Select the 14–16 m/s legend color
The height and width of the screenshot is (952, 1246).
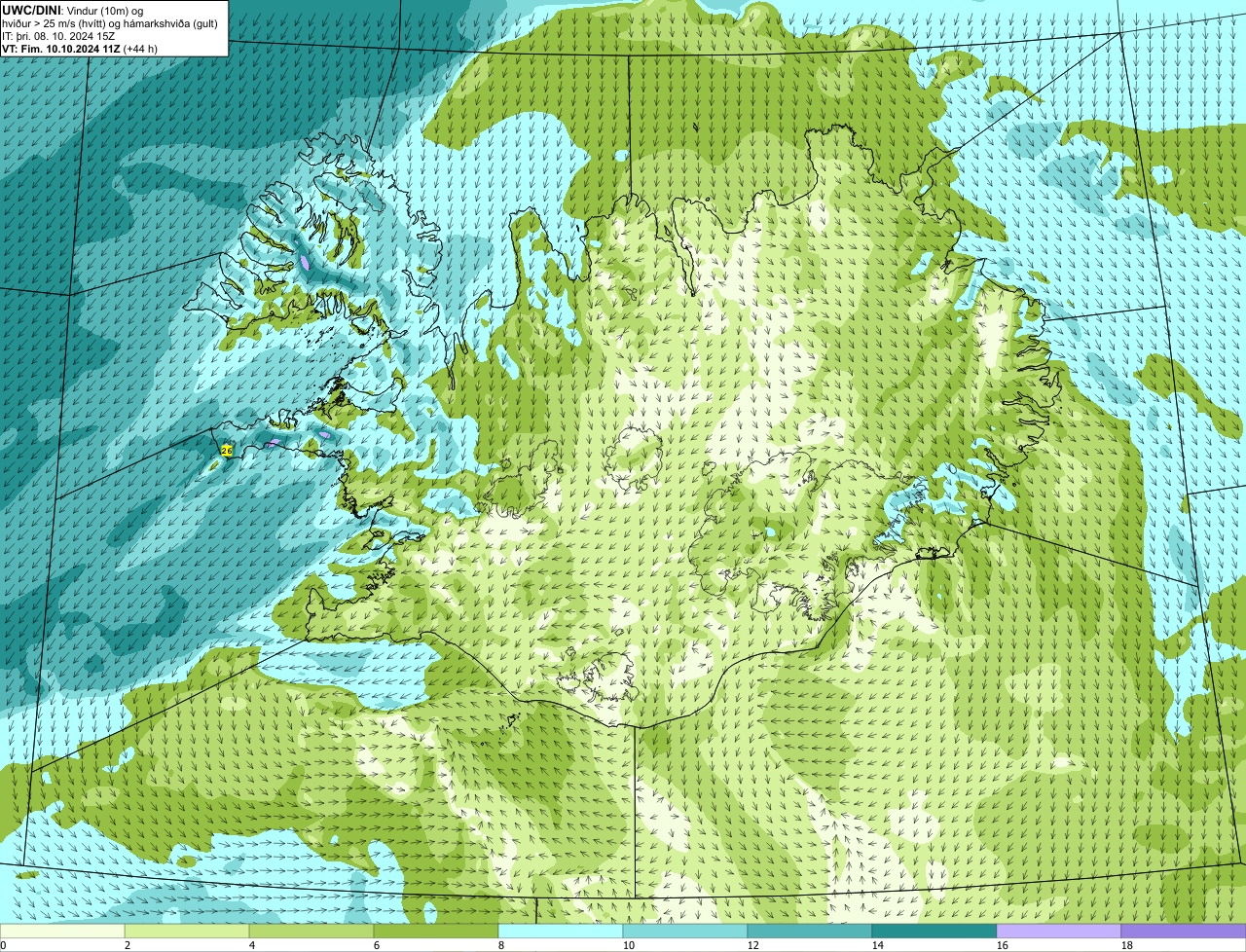point(934,931)
